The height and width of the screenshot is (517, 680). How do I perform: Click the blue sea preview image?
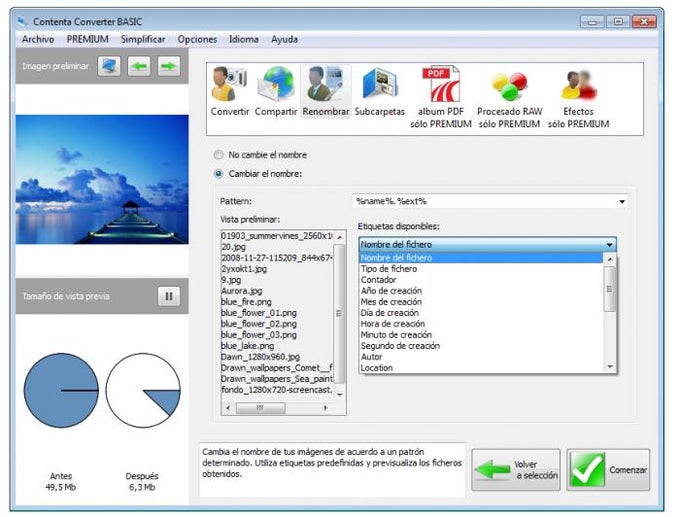pos(102,179)
